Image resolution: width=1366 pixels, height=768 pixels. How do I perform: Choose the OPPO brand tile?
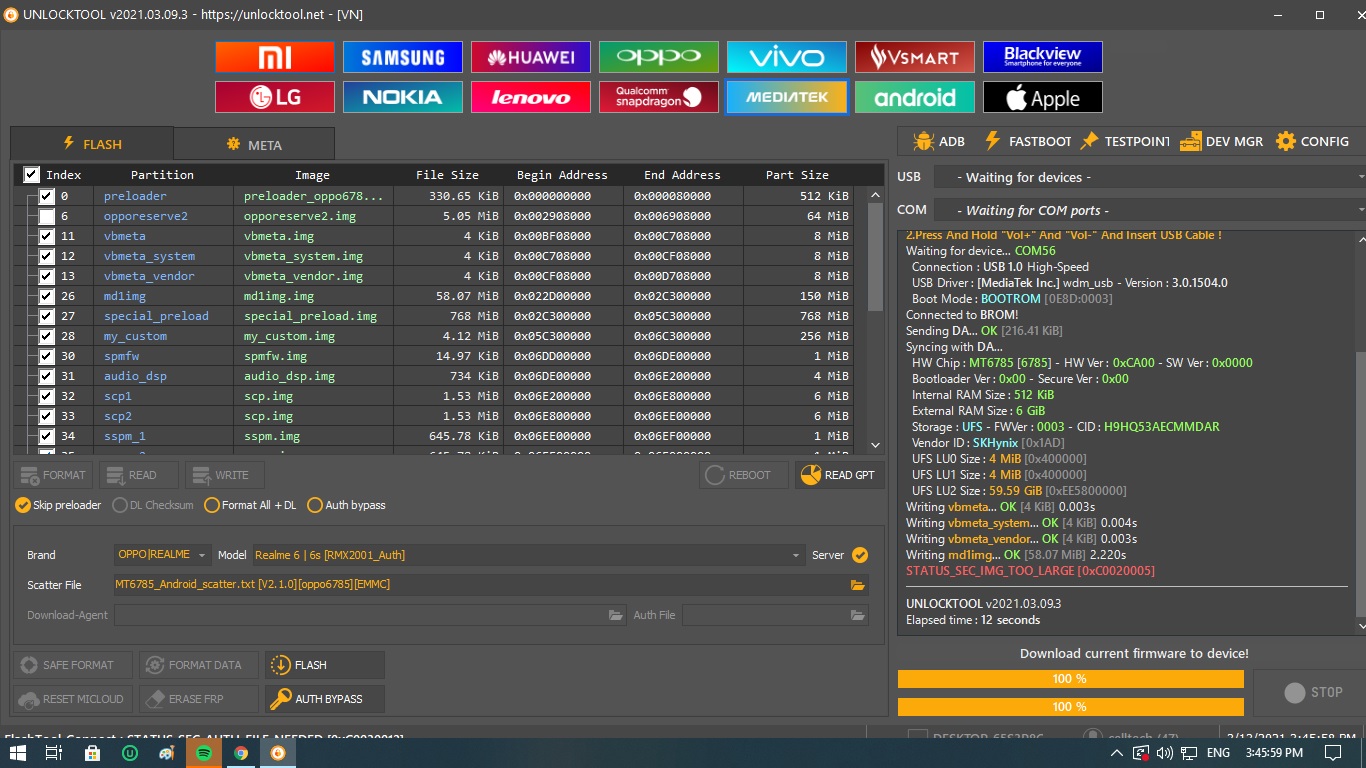click(659, 57)
